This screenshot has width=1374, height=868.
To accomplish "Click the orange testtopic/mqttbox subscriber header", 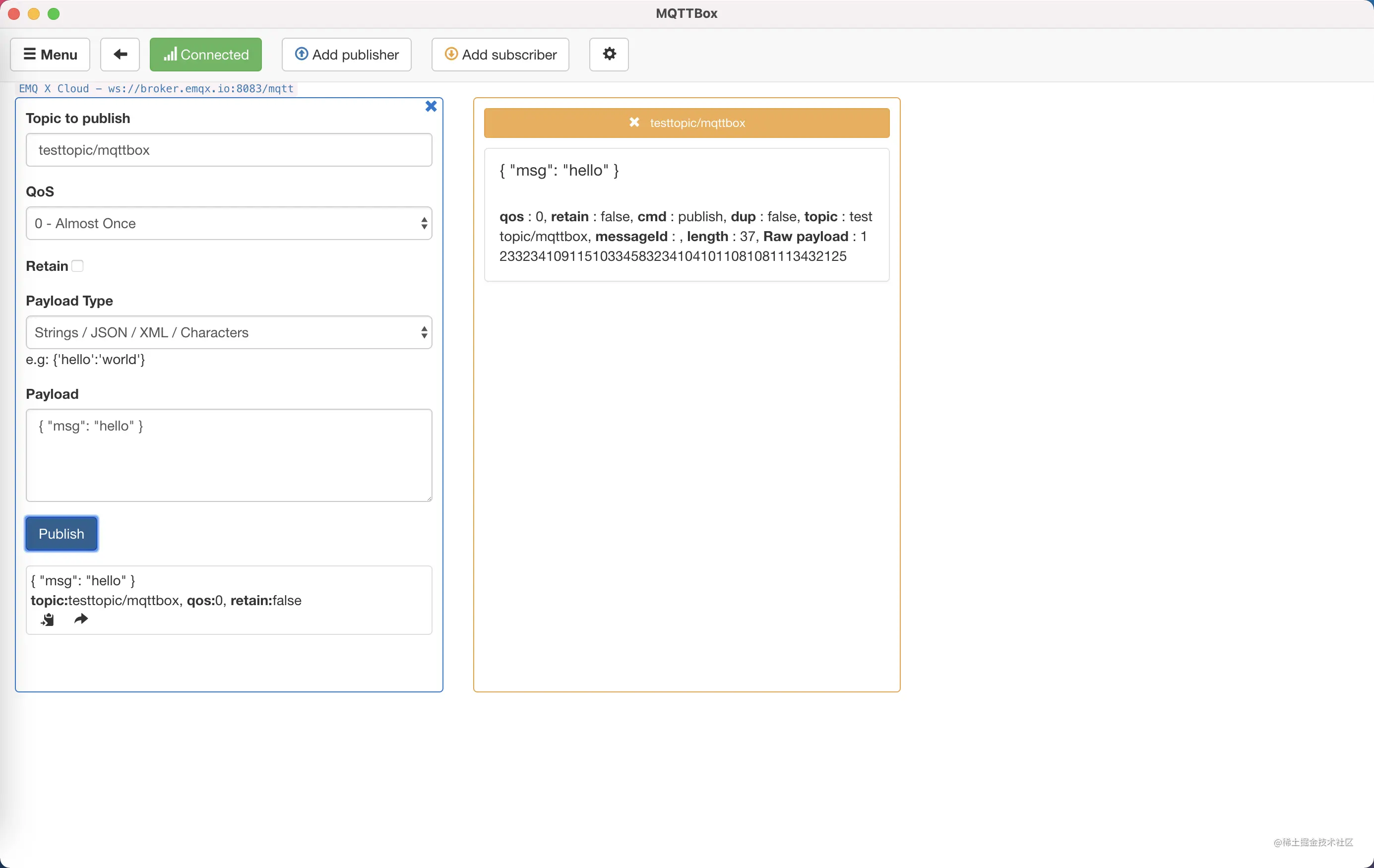I will pyautogui.click(x=687, y=123).
